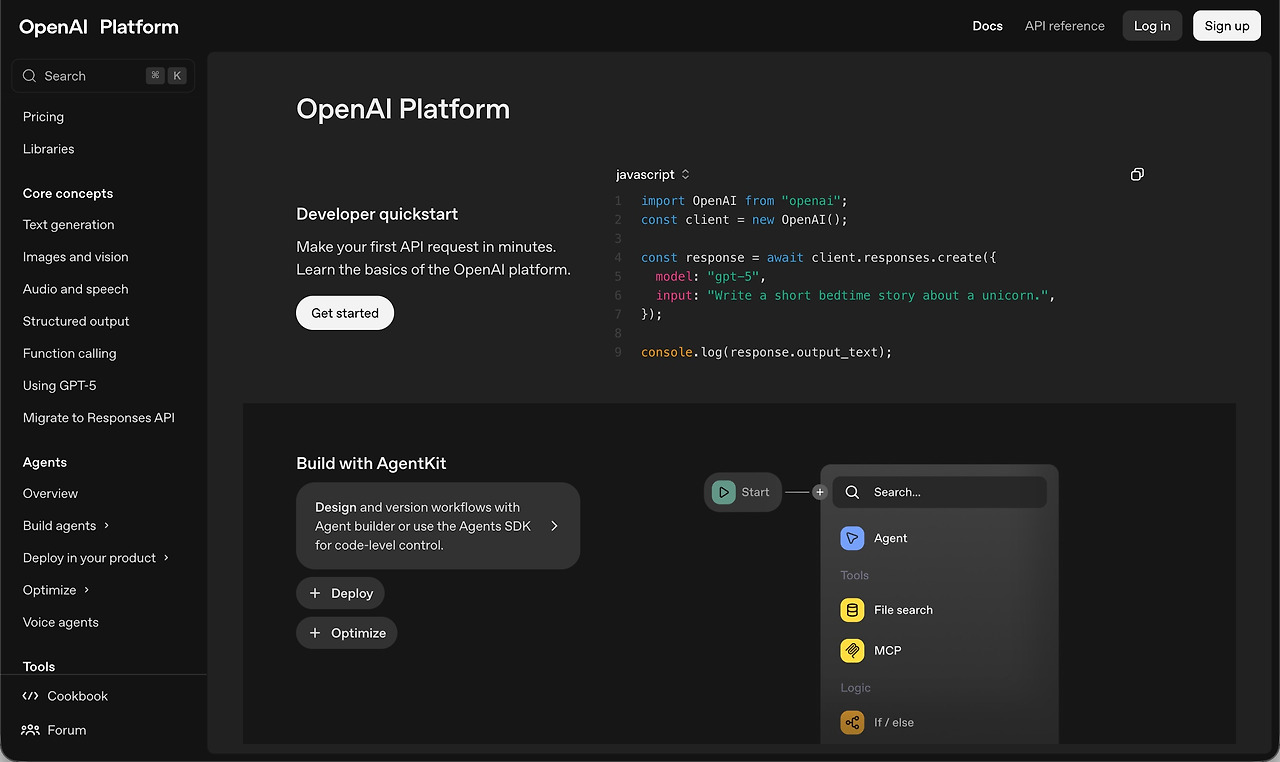The image size is (1280, 762).
Task: Open Migrate to Responses API link
Action: coord(99,418)
